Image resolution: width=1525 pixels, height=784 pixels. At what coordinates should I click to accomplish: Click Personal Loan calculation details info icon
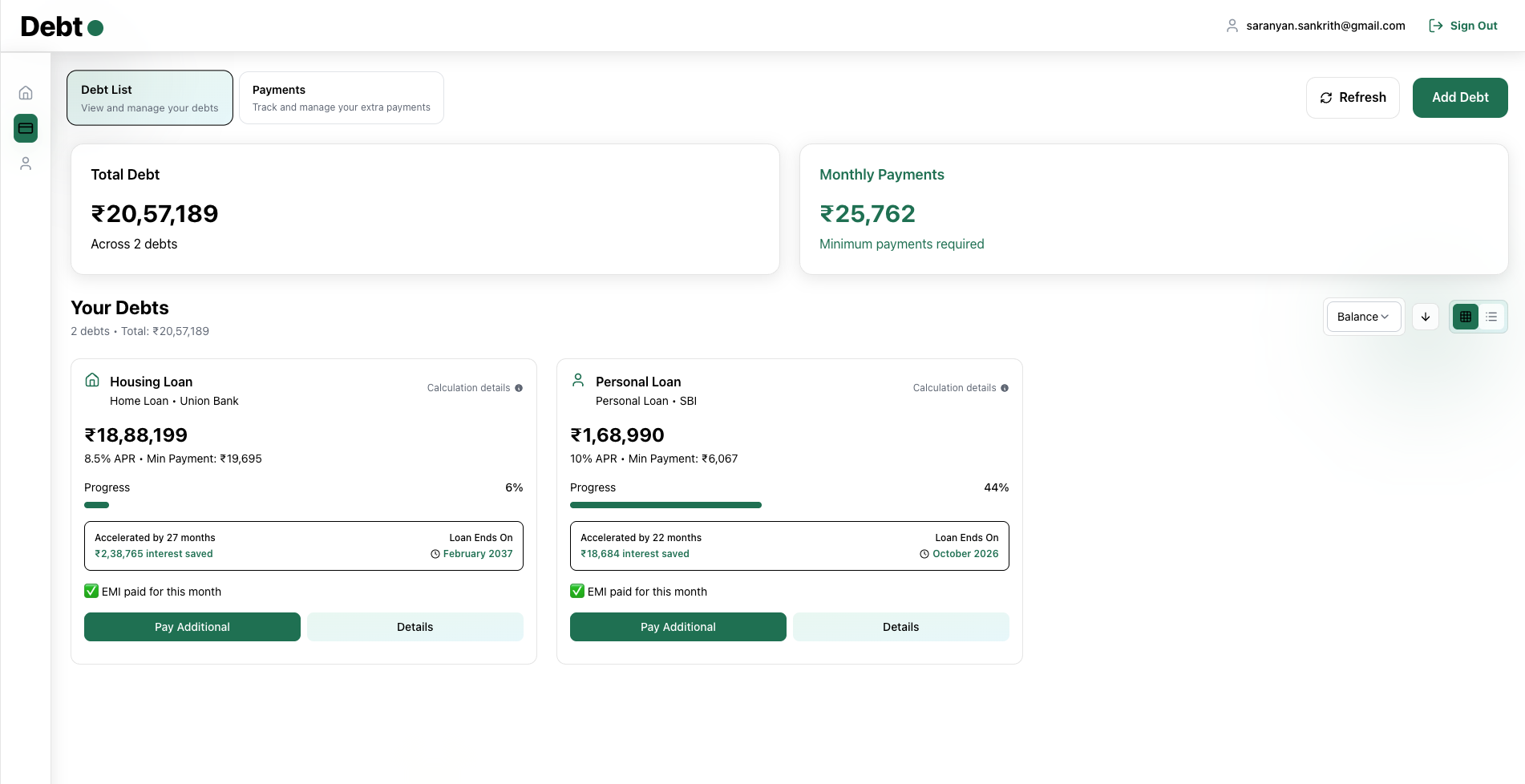click(x=1005, y=388)
